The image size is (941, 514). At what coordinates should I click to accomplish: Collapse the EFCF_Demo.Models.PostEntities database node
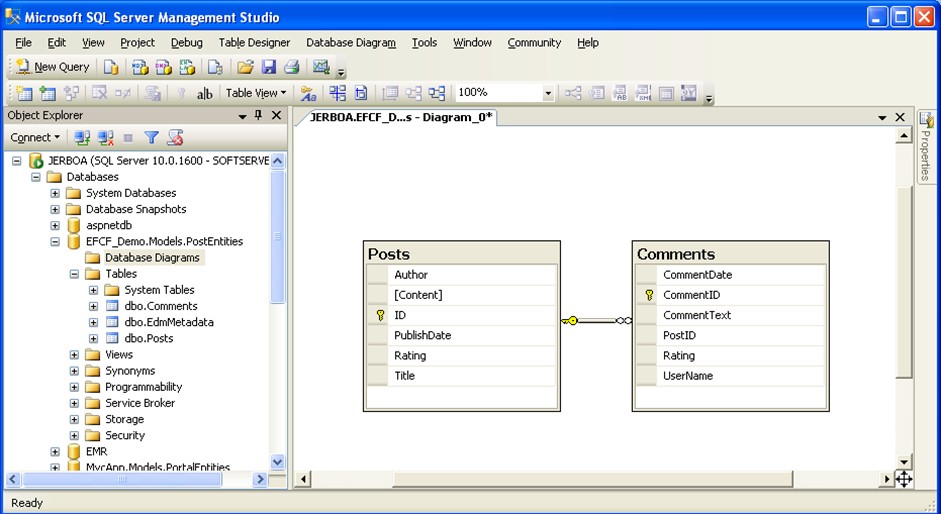click(55, 242)
